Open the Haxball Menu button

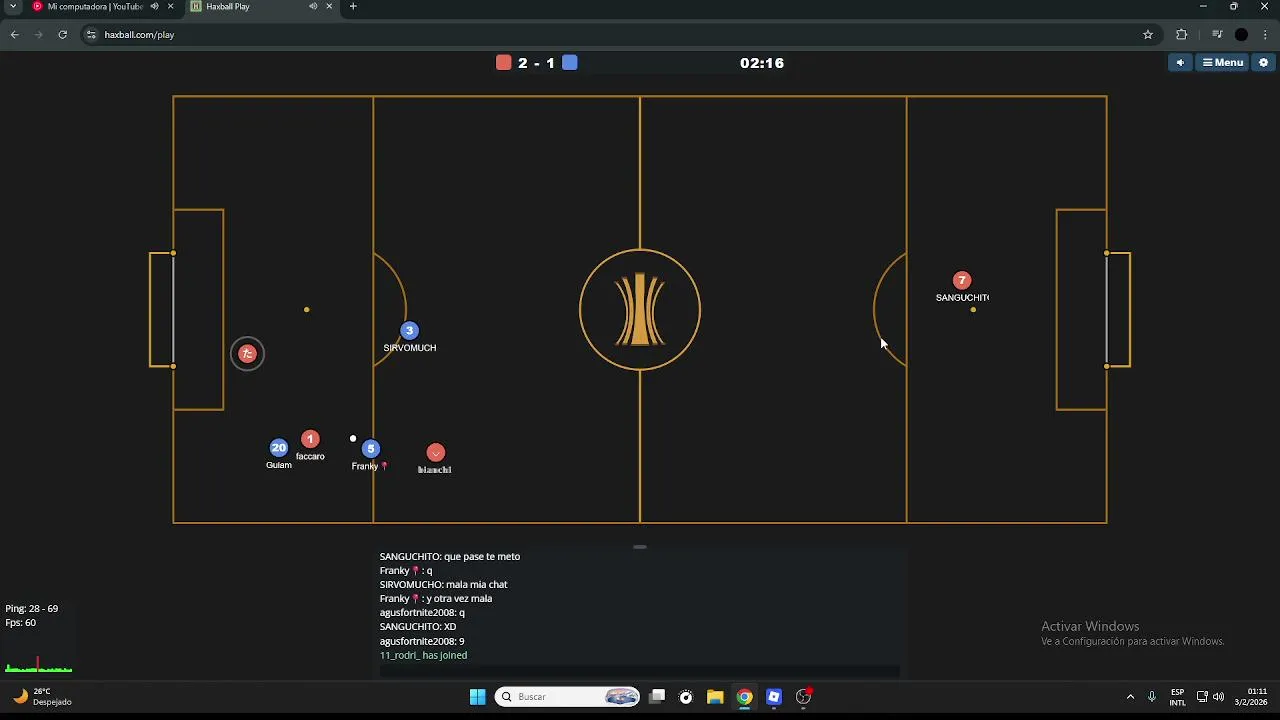click(1222, 62)
